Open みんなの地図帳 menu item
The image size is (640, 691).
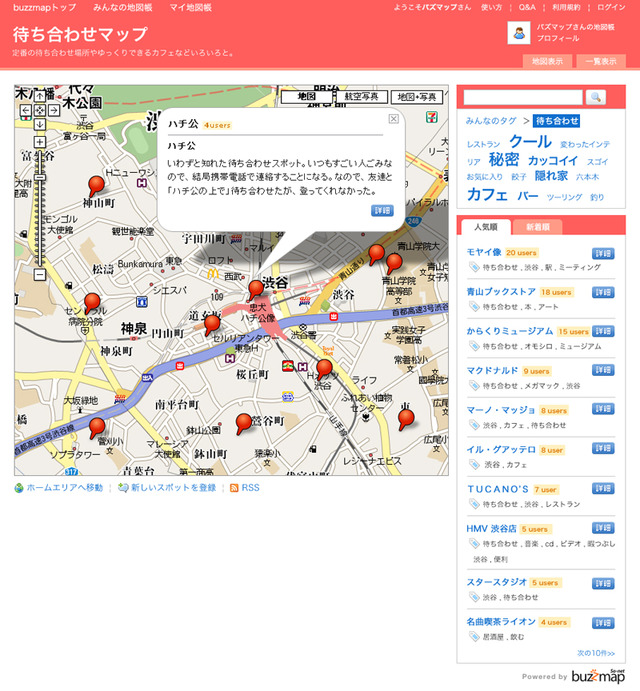123,7
